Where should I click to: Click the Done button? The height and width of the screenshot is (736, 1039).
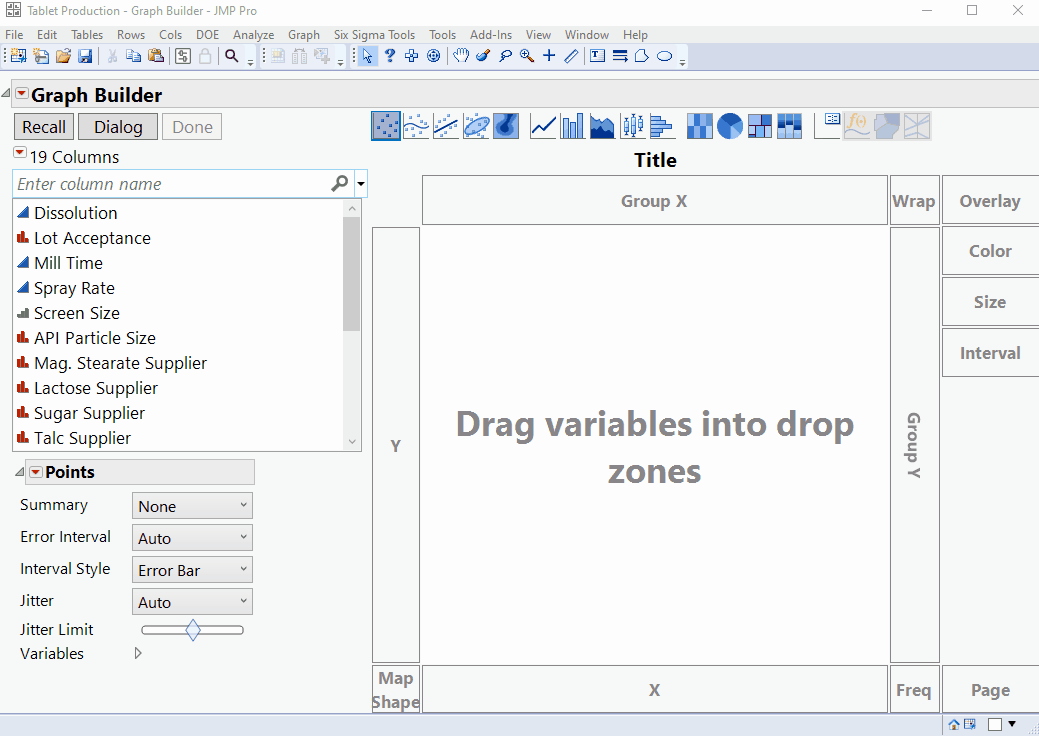pyautogui.click(x=191, y=127)
